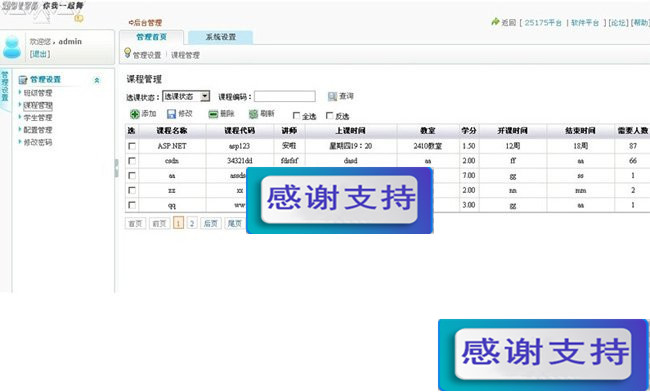The width and height of the screenshot is (650, 392).
Task: Click the 结束时间 column header
Action: [x=580, y=131]
